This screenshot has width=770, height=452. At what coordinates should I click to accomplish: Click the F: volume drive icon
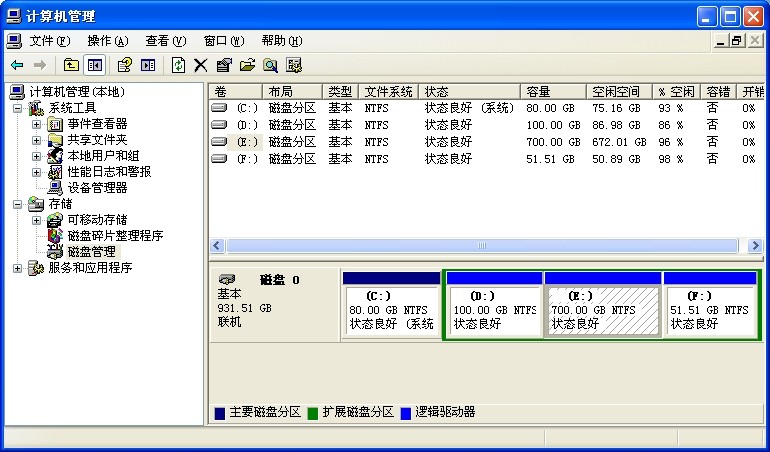coord(219,159)
